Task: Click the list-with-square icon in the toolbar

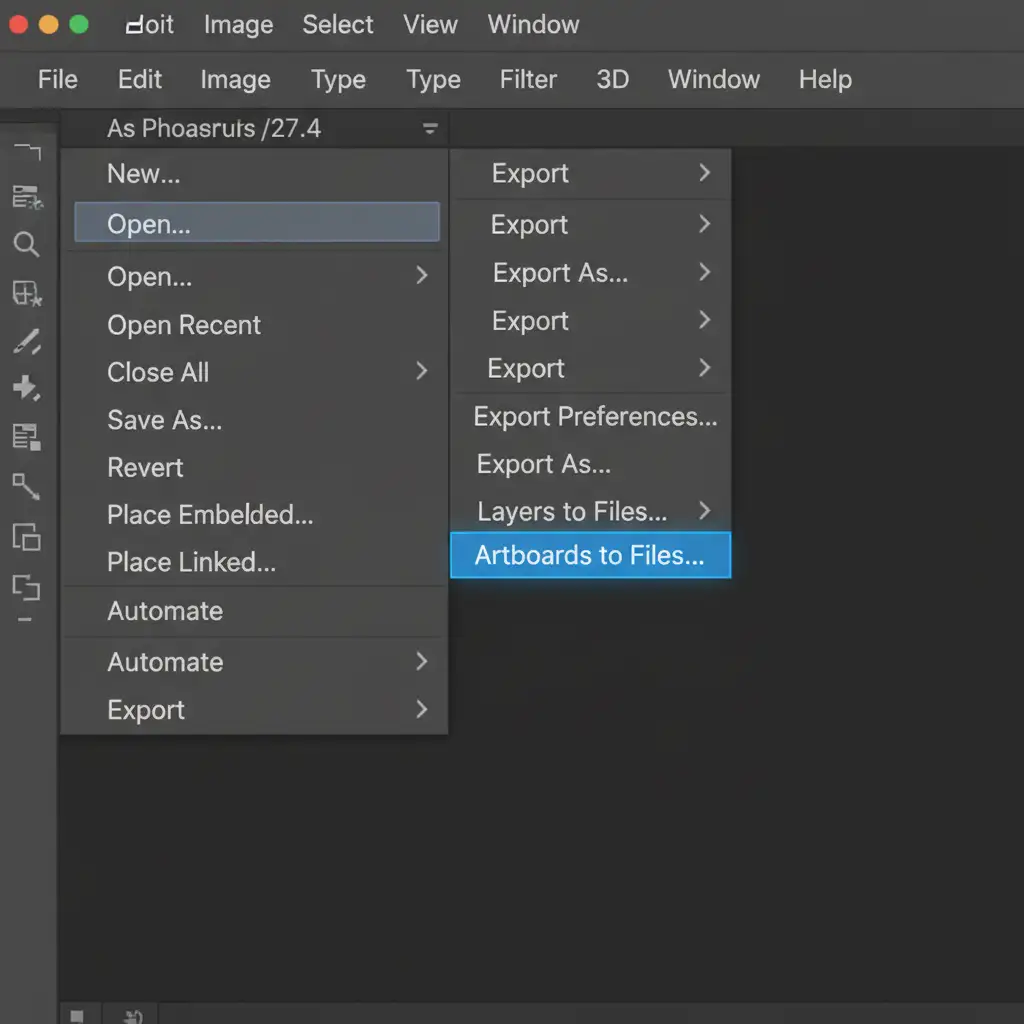Action: coord(26,436)
